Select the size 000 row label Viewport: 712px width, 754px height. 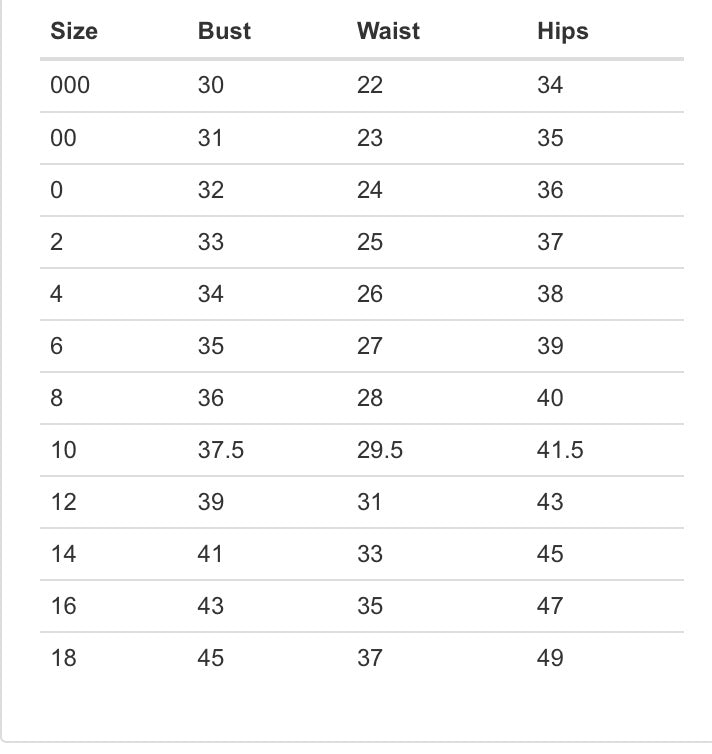[x=70, y=86]
